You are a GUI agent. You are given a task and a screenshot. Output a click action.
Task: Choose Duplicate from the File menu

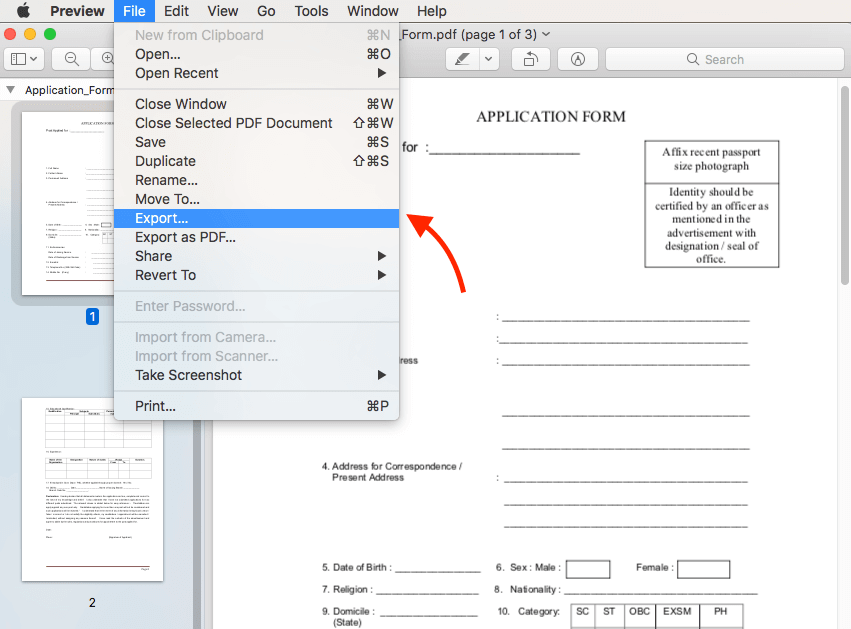click(256, 161)
